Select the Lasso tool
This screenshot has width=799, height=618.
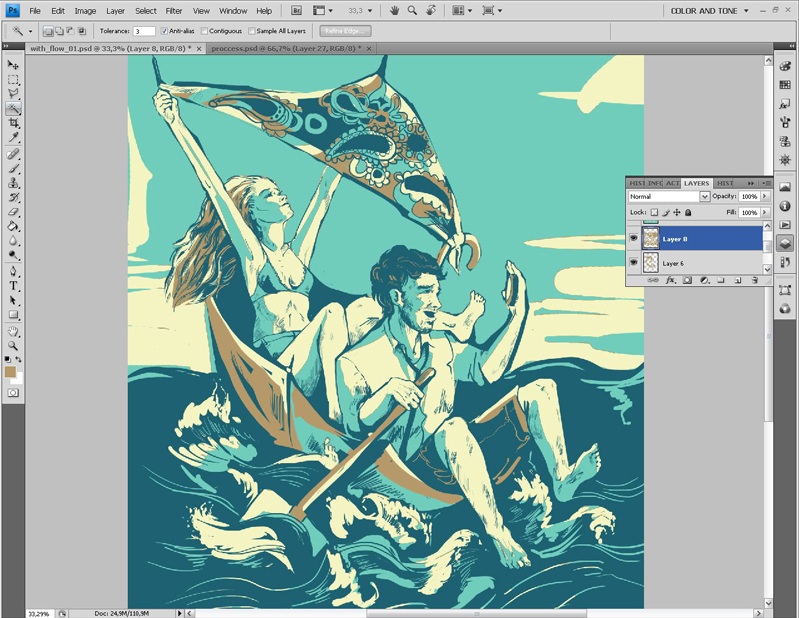13,93
